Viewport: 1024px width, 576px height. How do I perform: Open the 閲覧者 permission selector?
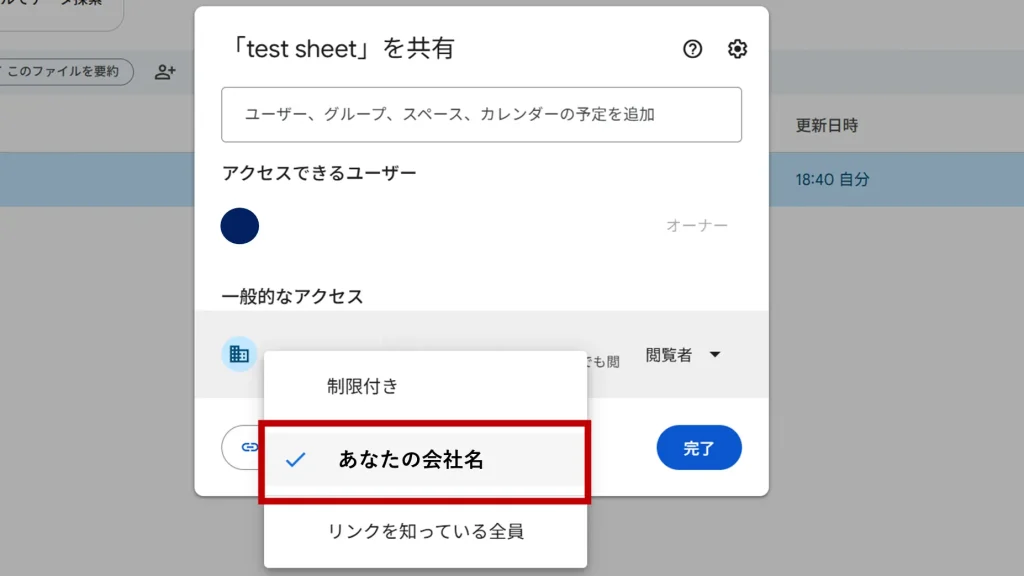coord(670,355)
